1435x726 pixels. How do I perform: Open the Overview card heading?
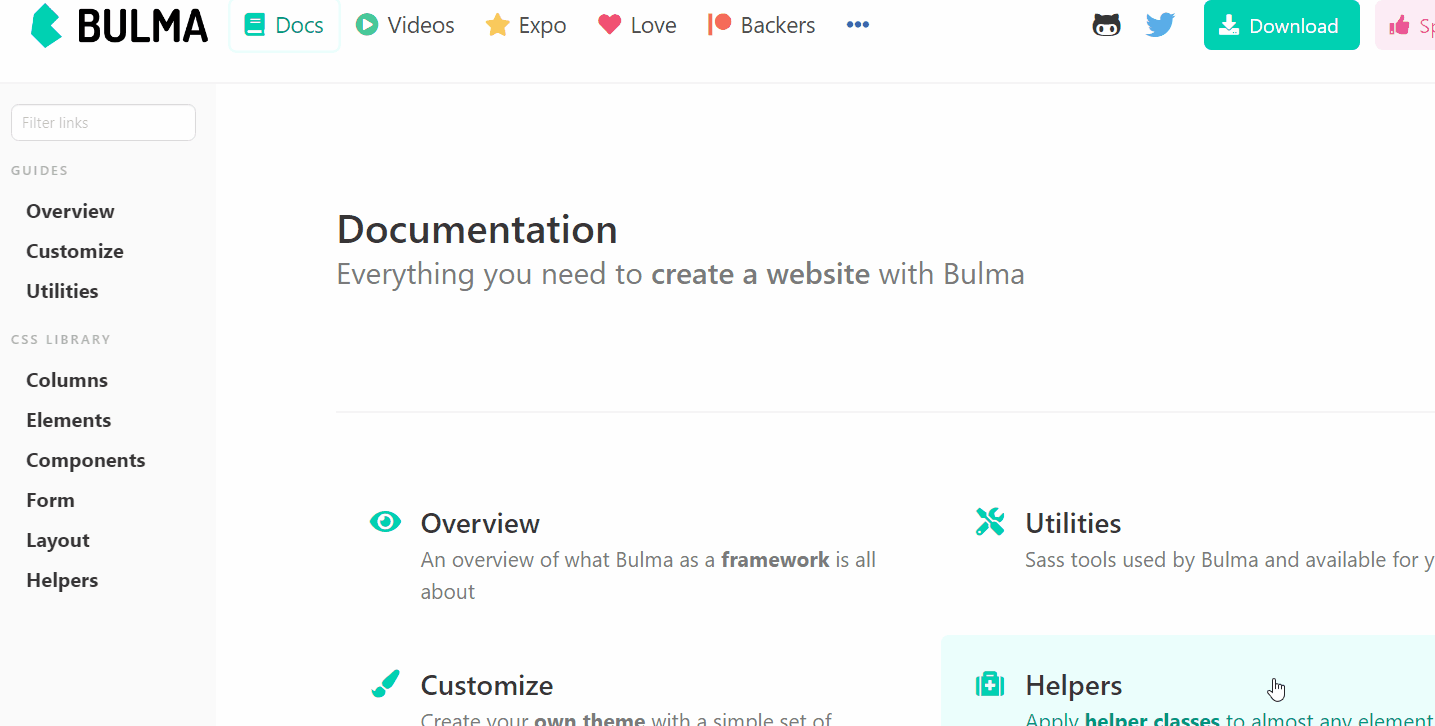[480, 523]
